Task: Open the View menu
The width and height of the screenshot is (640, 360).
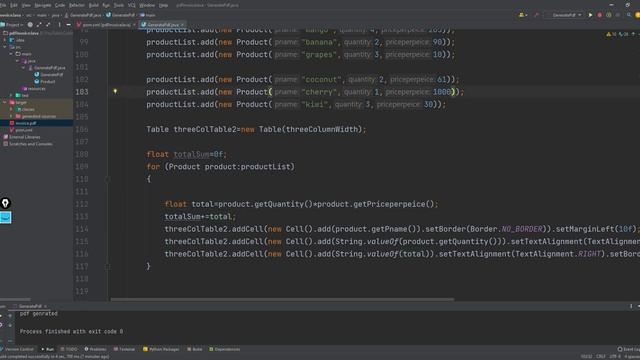Action: point(26,5)
